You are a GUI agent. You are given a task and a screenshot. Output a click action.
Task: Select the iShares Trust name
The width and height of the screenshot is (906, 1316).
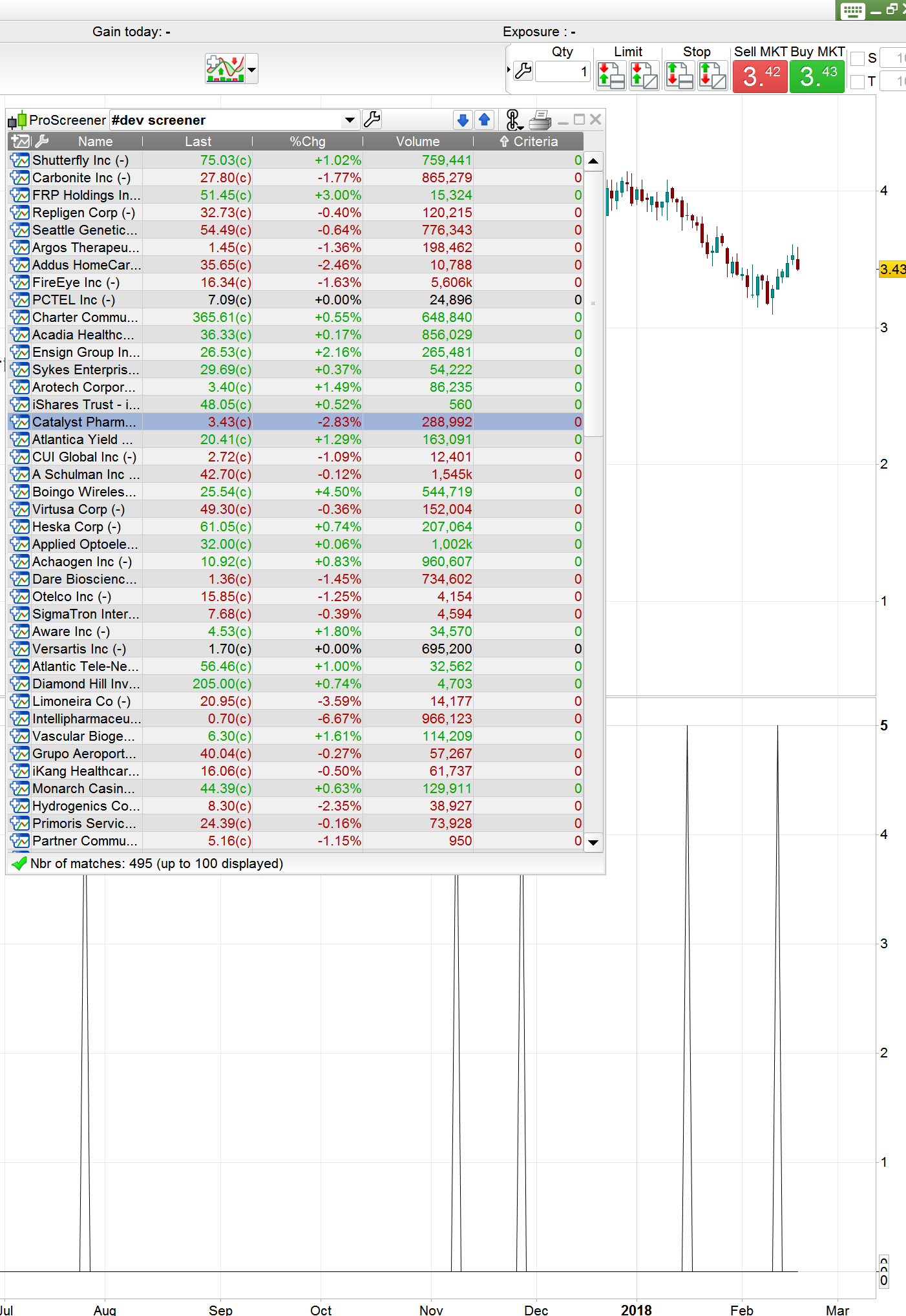[x=86, y=405]
